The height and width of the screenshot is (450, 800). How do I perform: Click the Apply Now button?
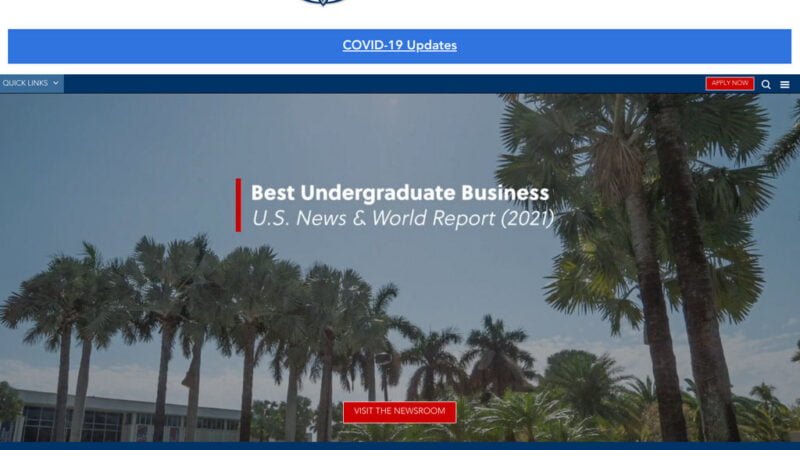click(730, 83)
